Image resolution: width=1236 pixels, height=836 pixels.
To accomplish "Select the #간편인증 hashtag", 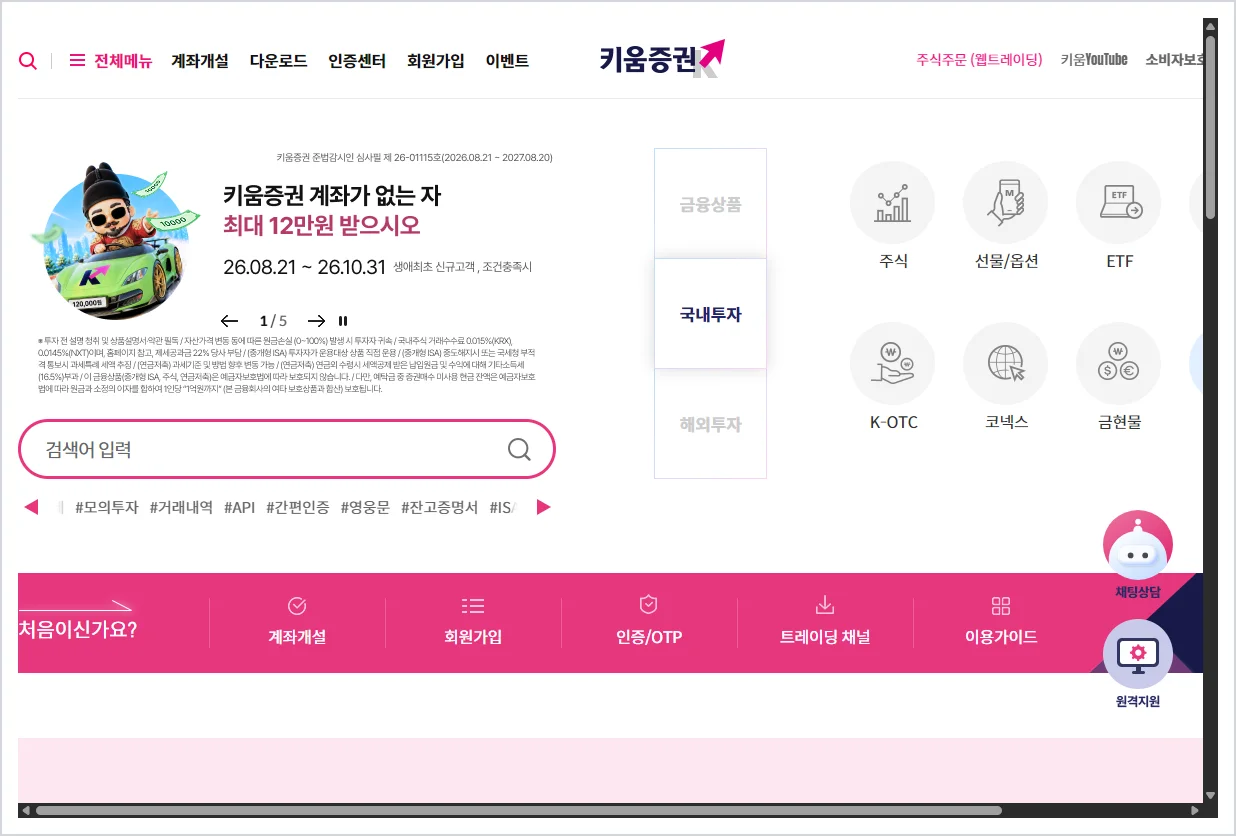I will 298,507.
